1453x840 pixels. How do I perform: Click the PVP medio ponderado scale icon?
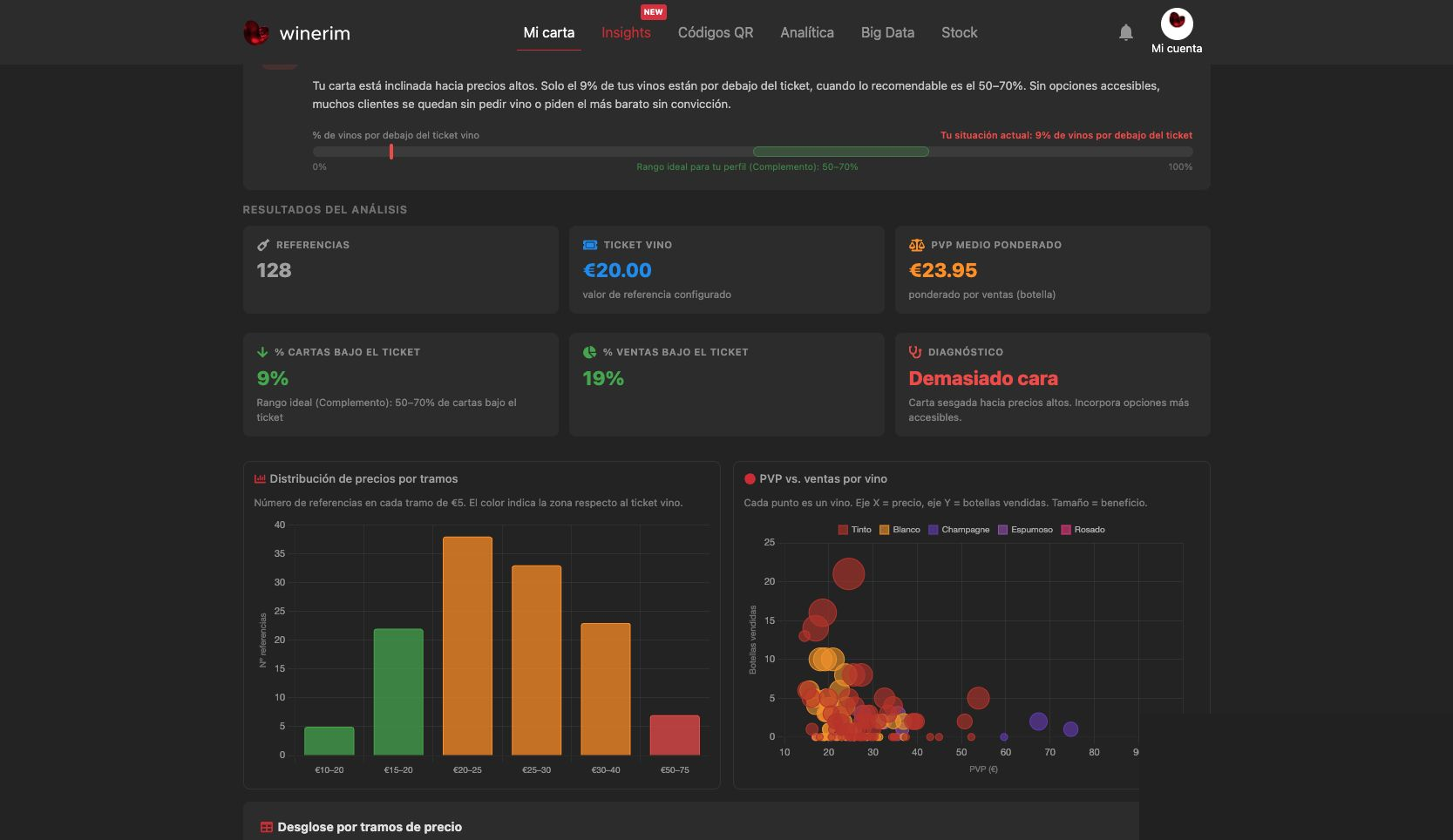point(916,245)
